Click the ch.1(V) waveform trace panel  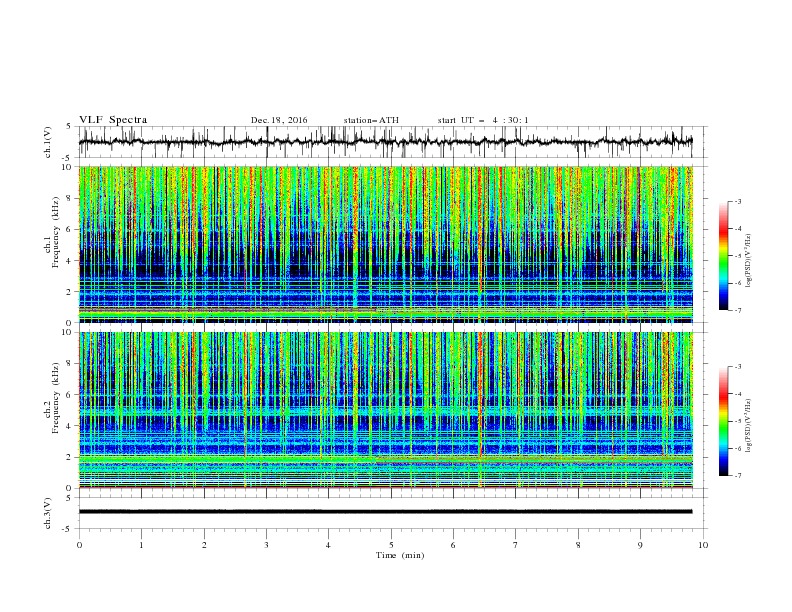[x=392, y=142]
